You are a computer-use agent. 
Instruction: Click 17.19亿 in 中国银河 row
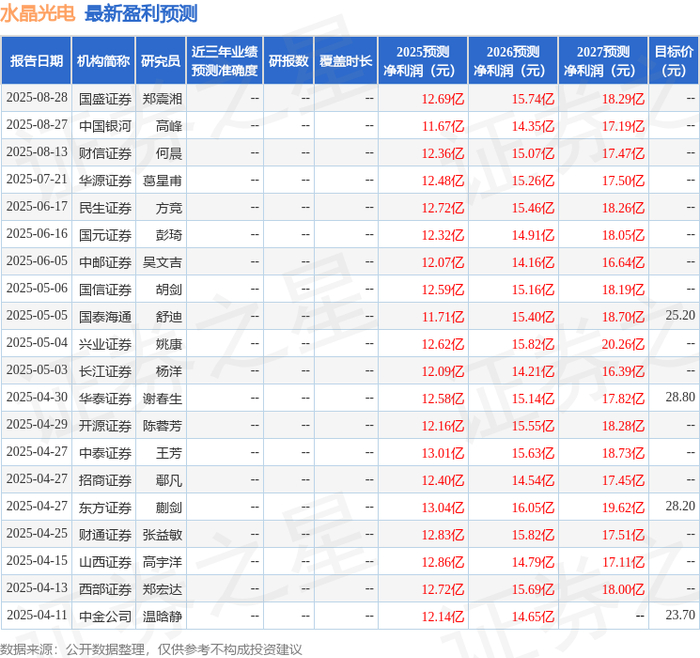click(623, 126)
